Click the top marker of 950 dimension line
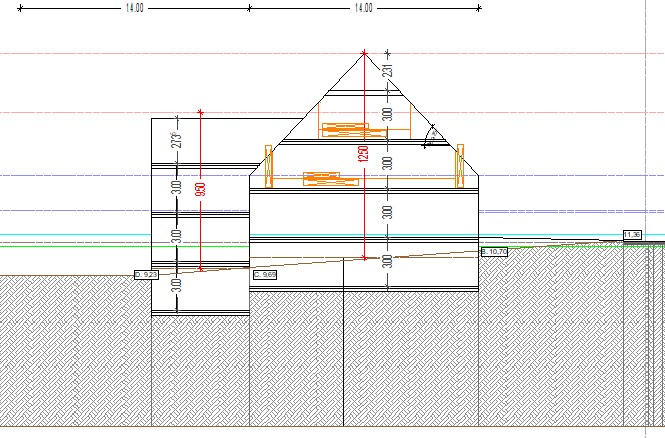 [x=201, y=111]
